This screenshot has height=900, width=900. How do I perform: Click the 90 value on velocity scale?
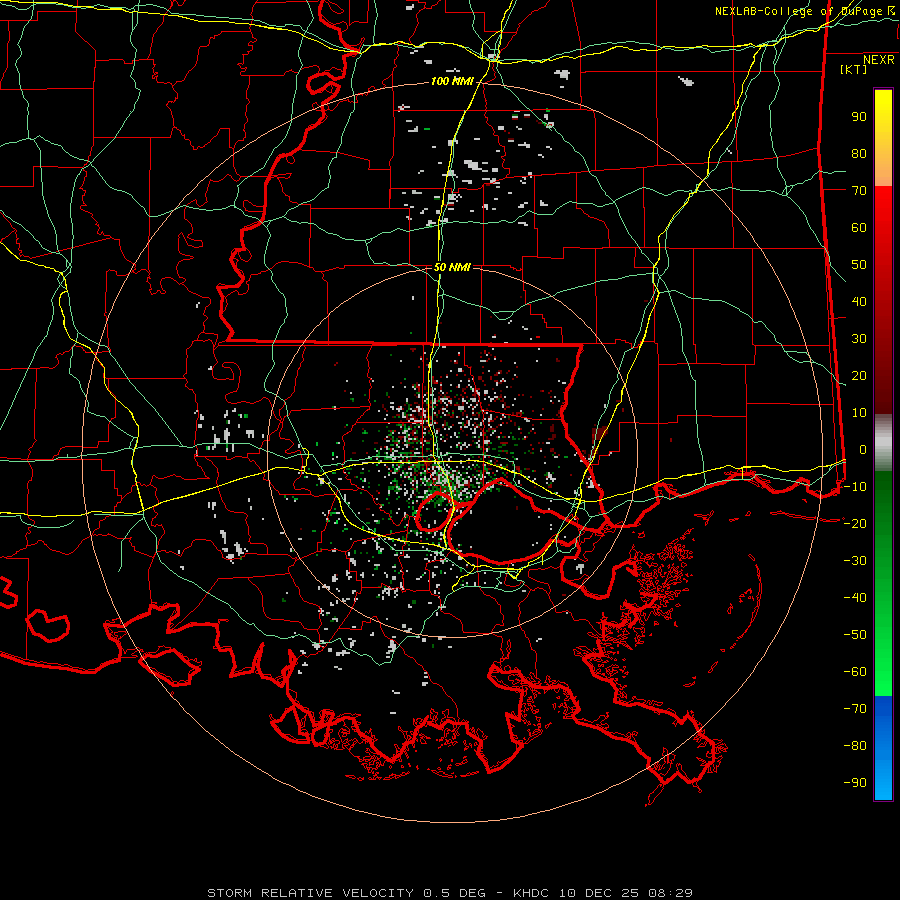[x=859, y=117]
